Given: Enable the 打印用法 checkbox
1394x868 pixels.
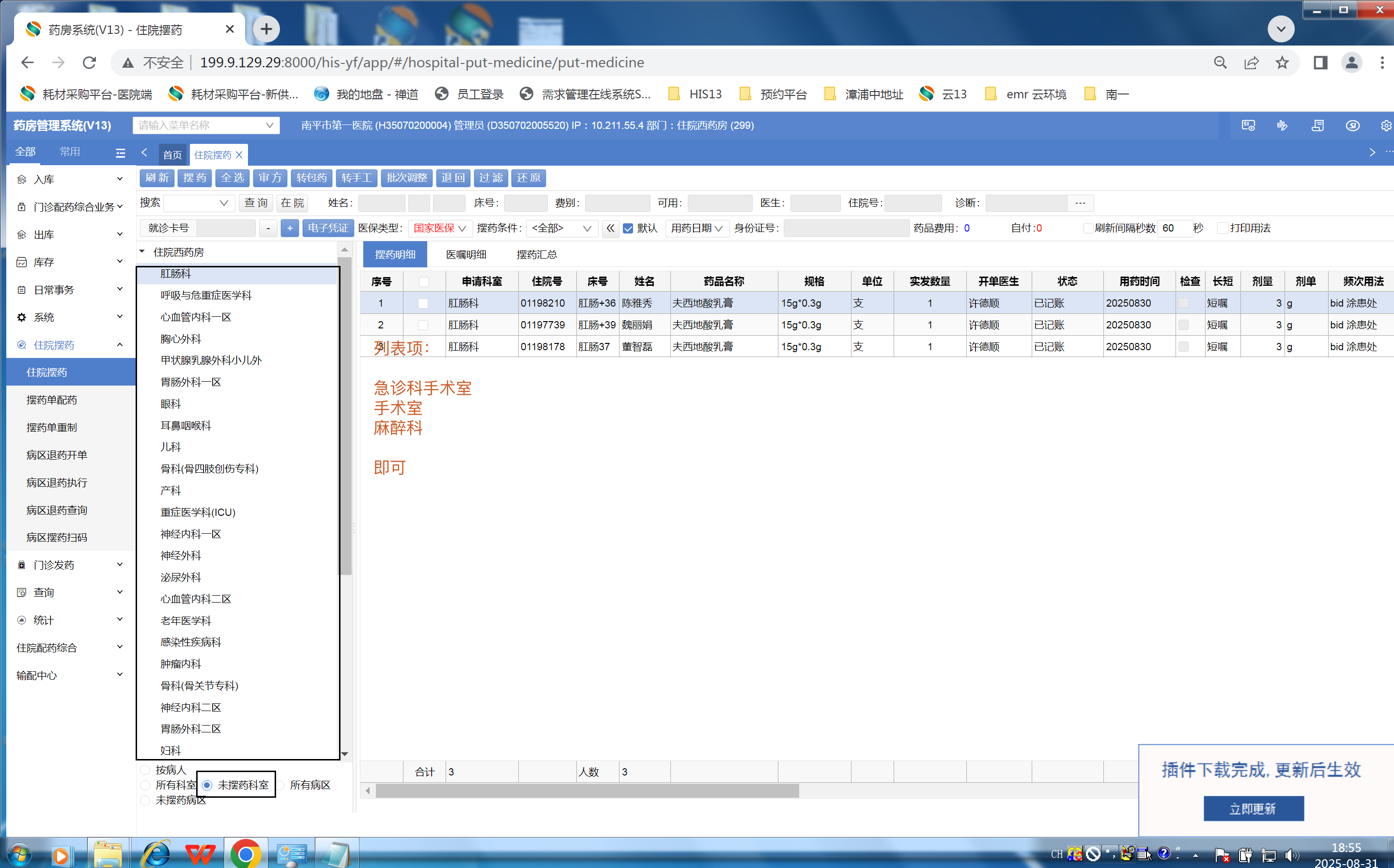Looking at the screenshot, I should pos(1223,229).
